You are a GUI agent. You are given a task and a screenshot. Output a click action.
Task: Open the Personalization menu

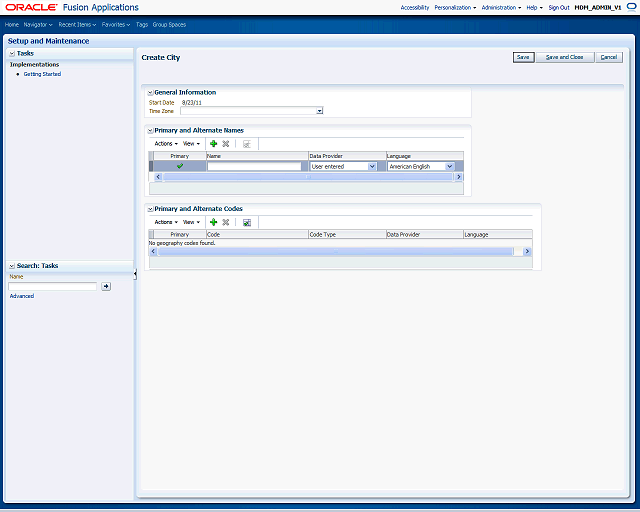pos(455,7)
